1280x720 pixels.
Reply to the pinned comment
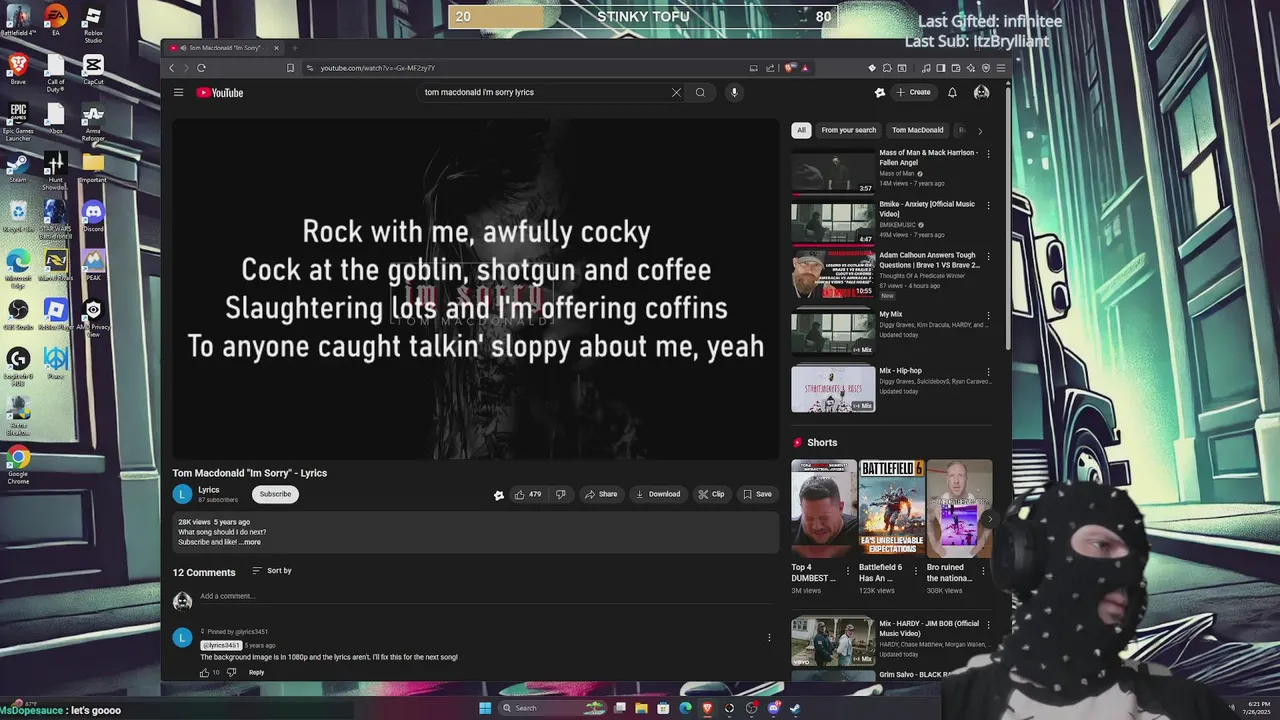coord(256,672)
